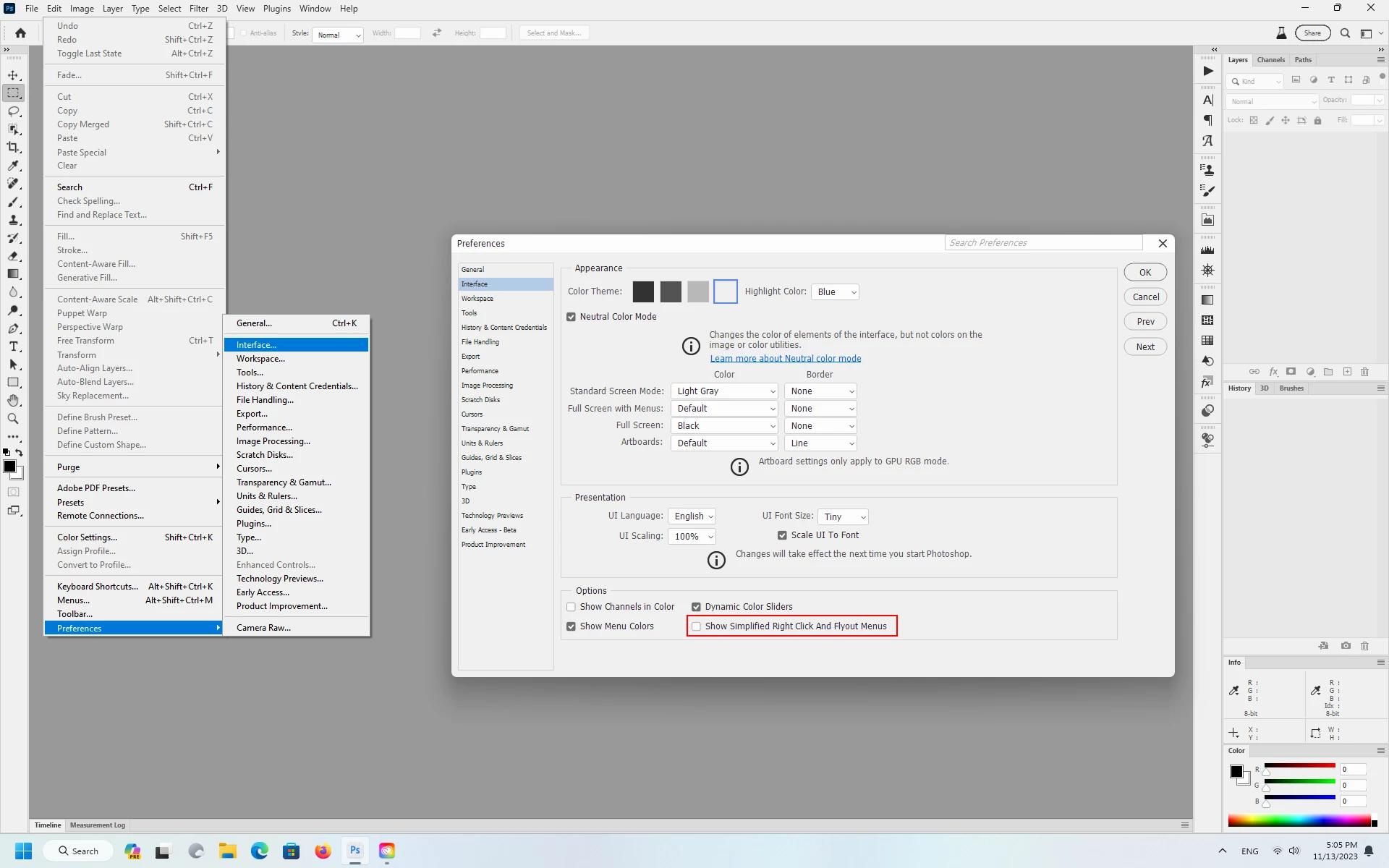Image resolution: width=1389 pixels, height=868 pixels.
Task: Expand the UI Font Size dropdown
Action: (x=843, y=517)
